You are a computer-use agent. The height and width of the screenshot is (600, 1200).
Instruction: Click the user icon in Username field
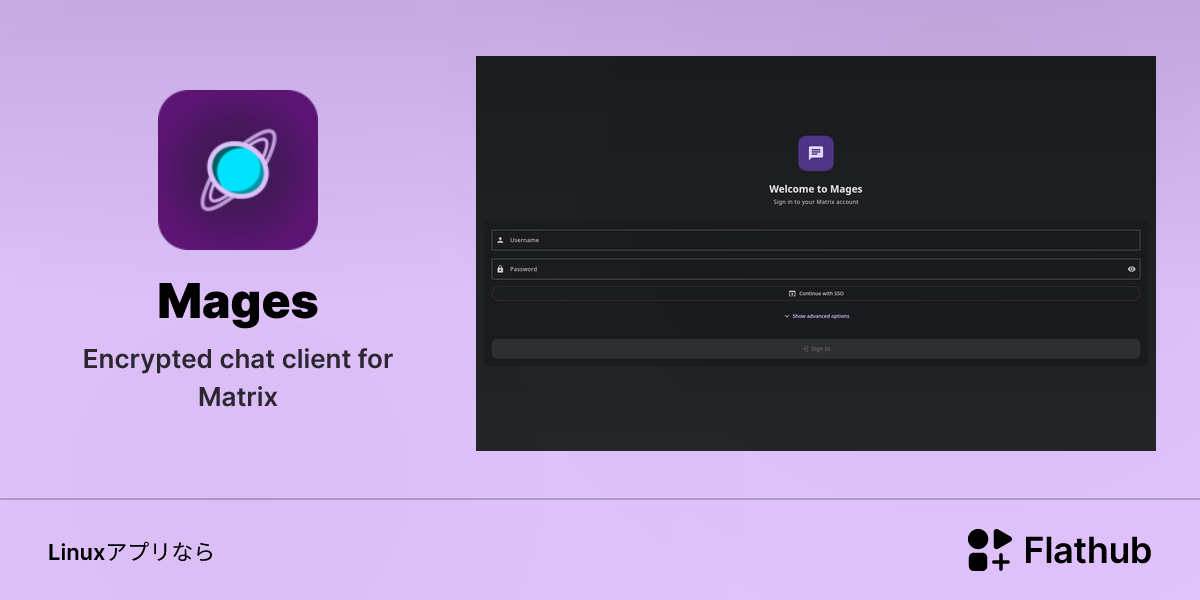coord(500,240)
